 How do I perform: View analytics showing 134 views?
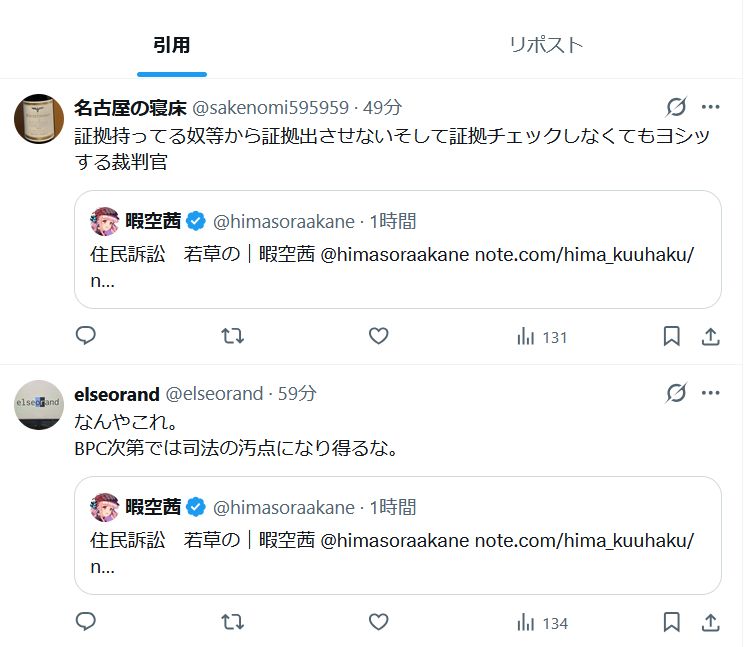coord(542,623)
